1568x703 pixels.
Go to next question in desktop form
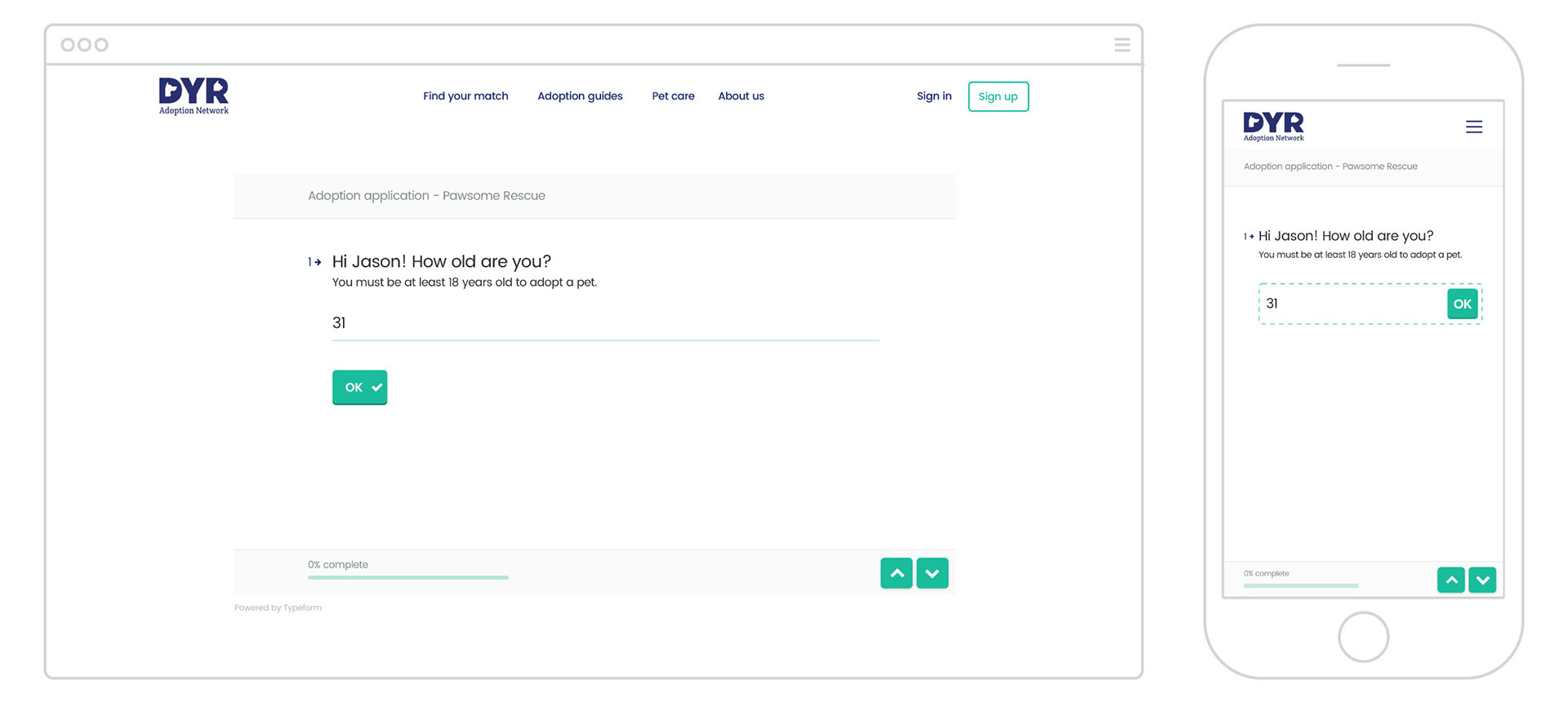932,573
